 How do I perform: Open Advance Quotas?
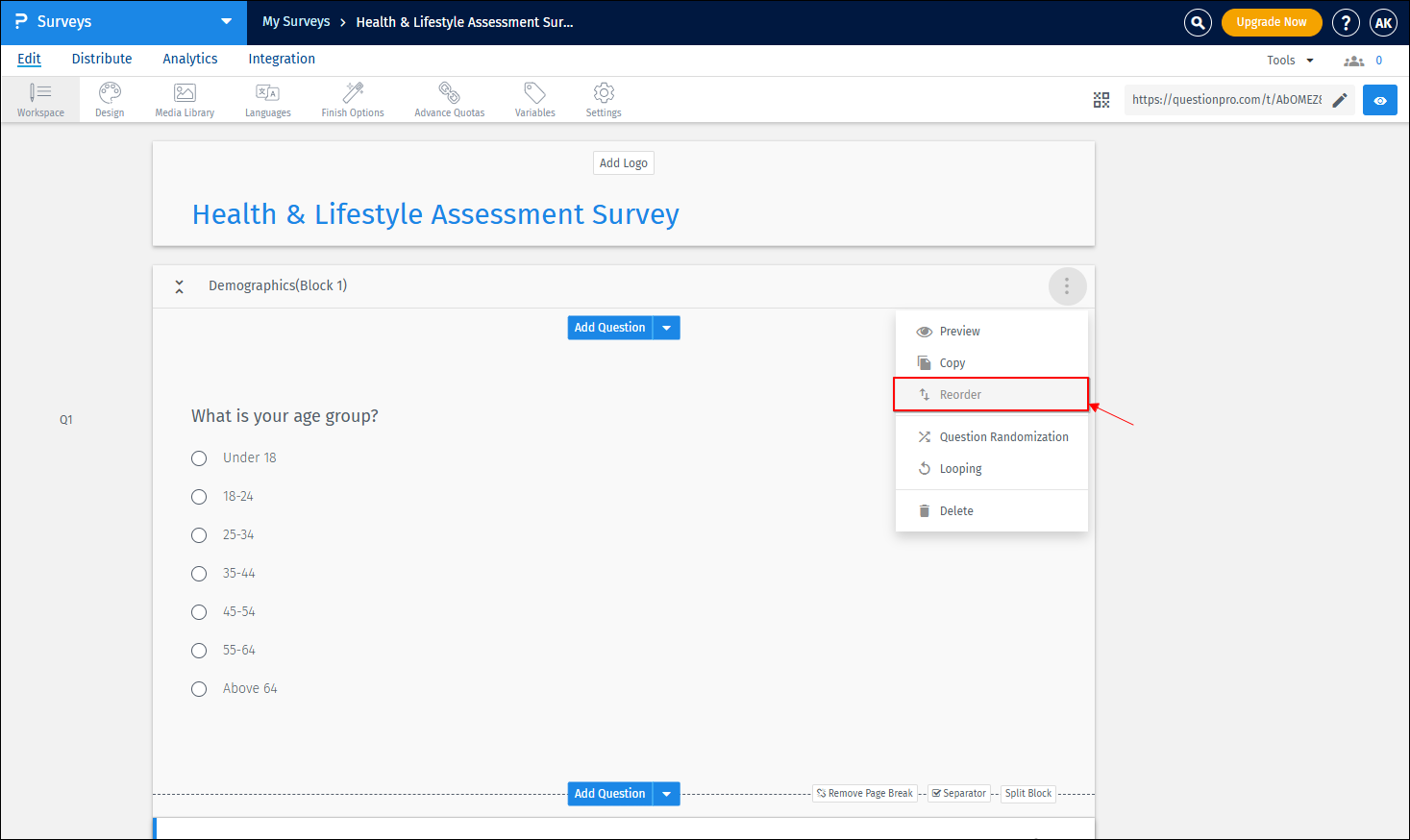coord(449,99)
